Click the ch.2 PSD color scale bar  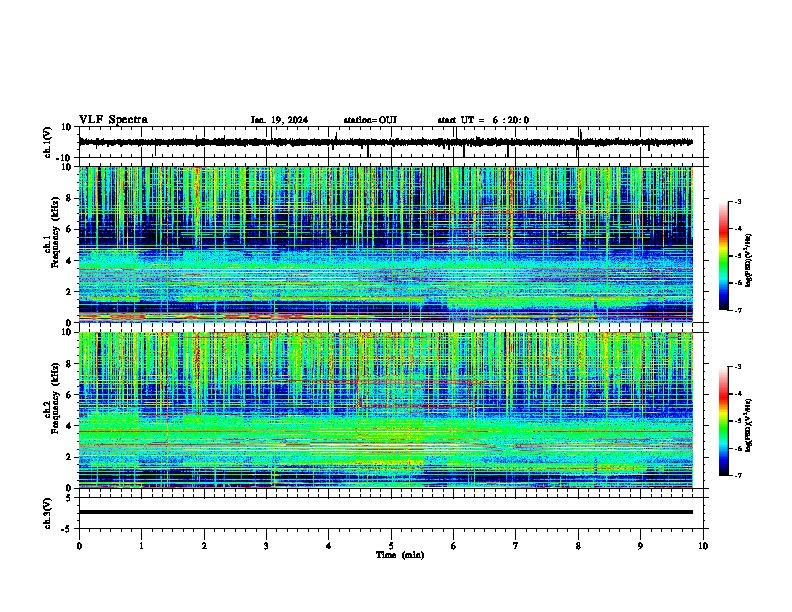(724, 421)
